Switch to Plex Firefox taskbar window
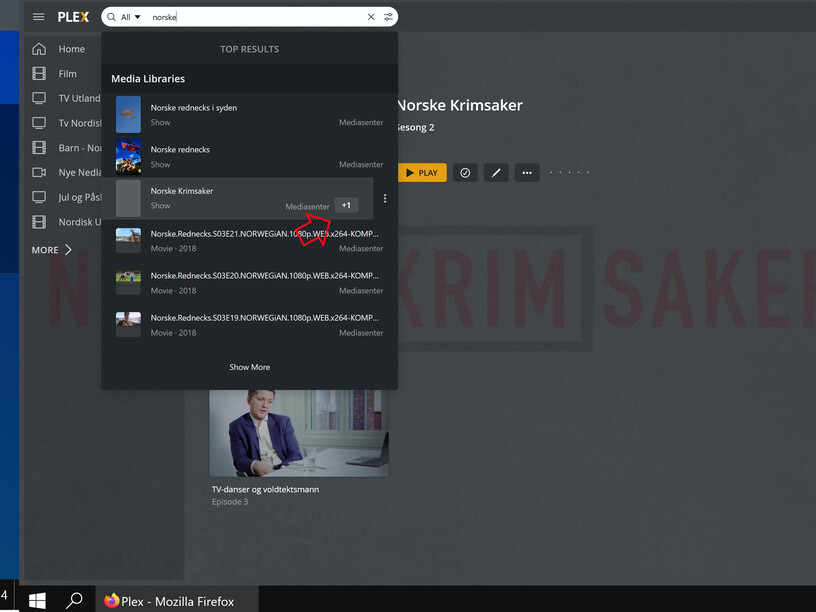Image resolution: width=816 pixels, height=612 pixels. tap(177, 601)
